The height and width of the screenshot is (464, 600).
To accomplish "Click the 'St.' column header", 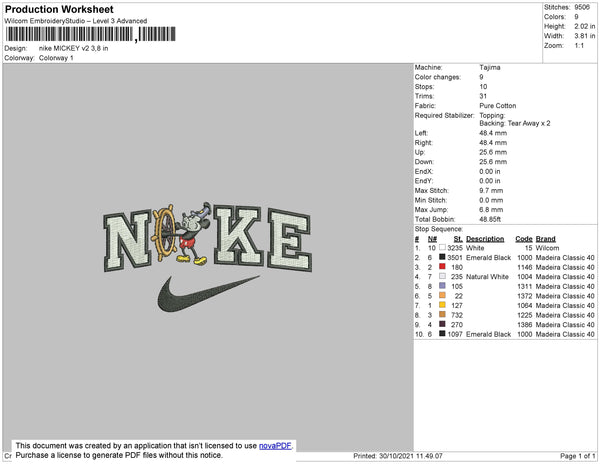I will tap(458, 239).
